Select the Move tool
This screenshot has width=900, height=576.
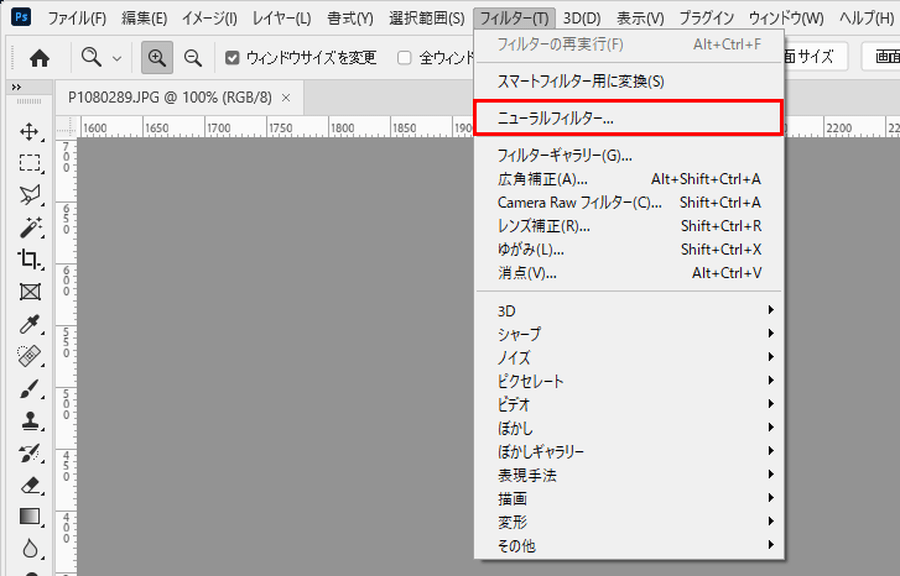point(30,131)
